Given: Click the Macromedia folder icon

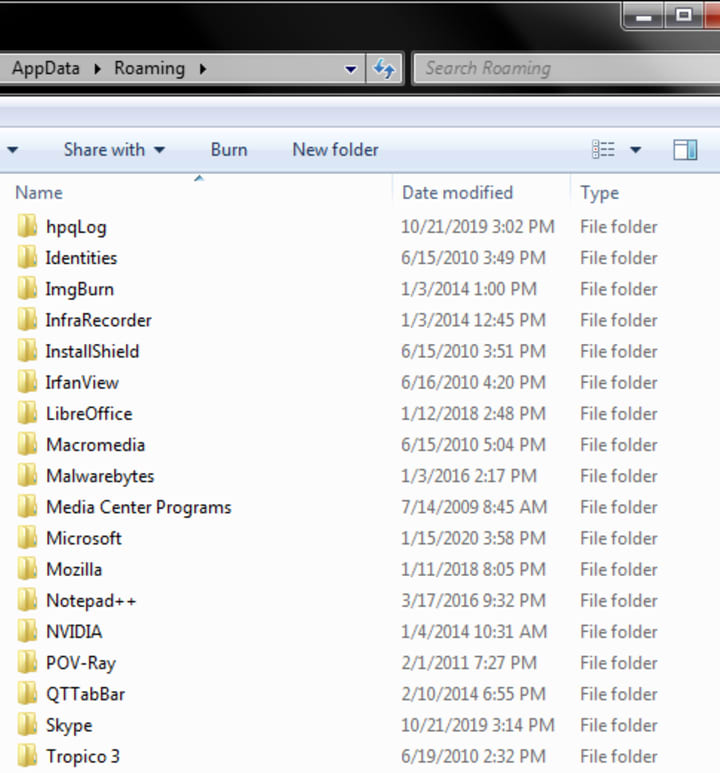Looking at the screenshot, I should [27, 444].
